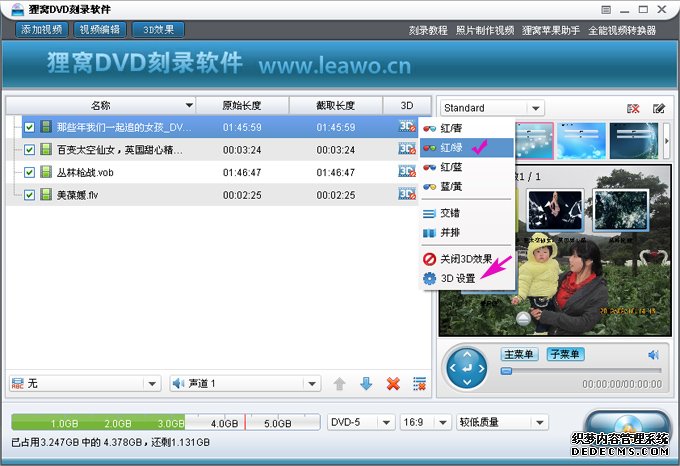Image resolution: width=680 pixels, height=466 pixels.
Task: Choose 关闭3D效果 in the menu
Action: (467, 259)
